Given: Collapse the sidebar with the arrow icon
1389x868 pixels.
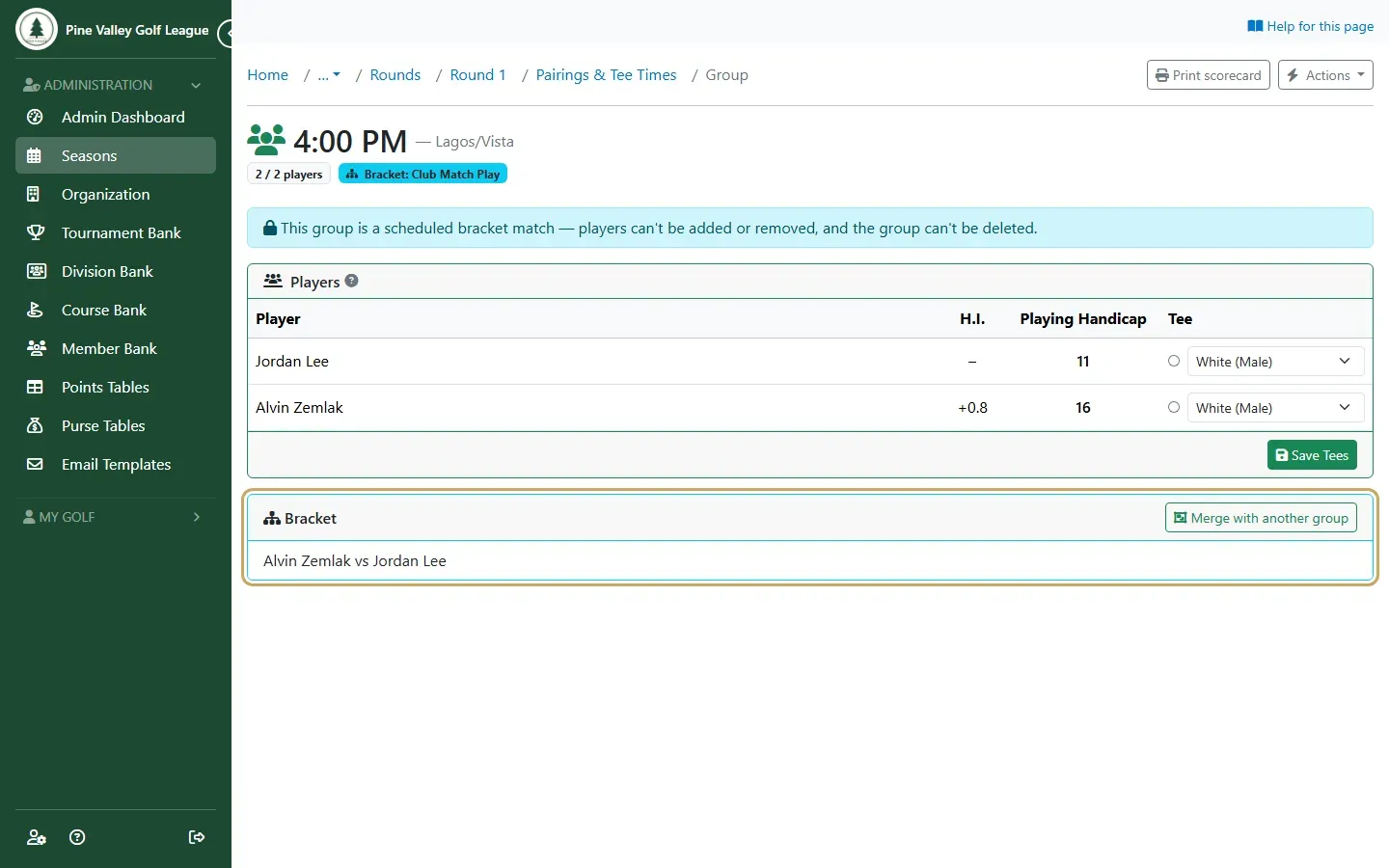Looking at the screenshot, I should pyautogui.click(x=226, y=34).
